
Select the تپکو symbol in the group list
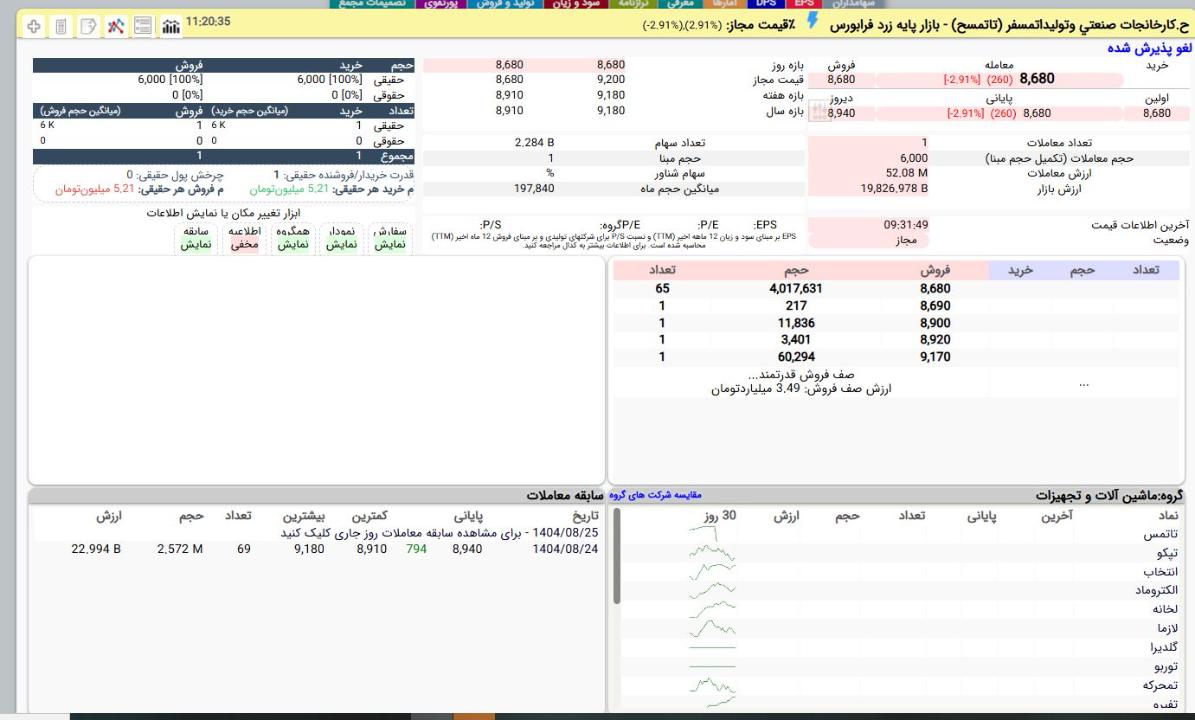pos(1159,553)
